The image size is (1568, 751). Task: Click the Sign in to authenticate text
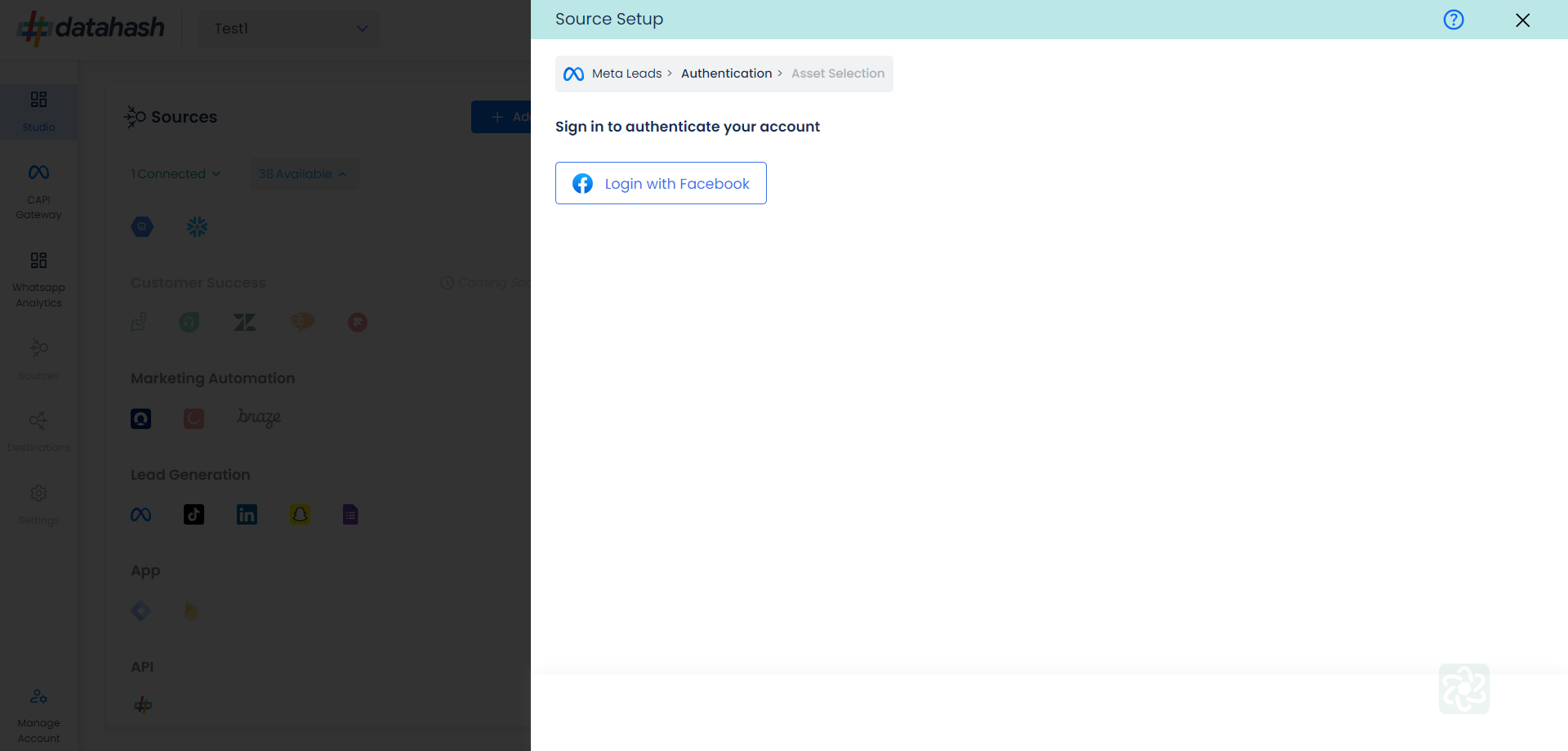pos(688,127)
